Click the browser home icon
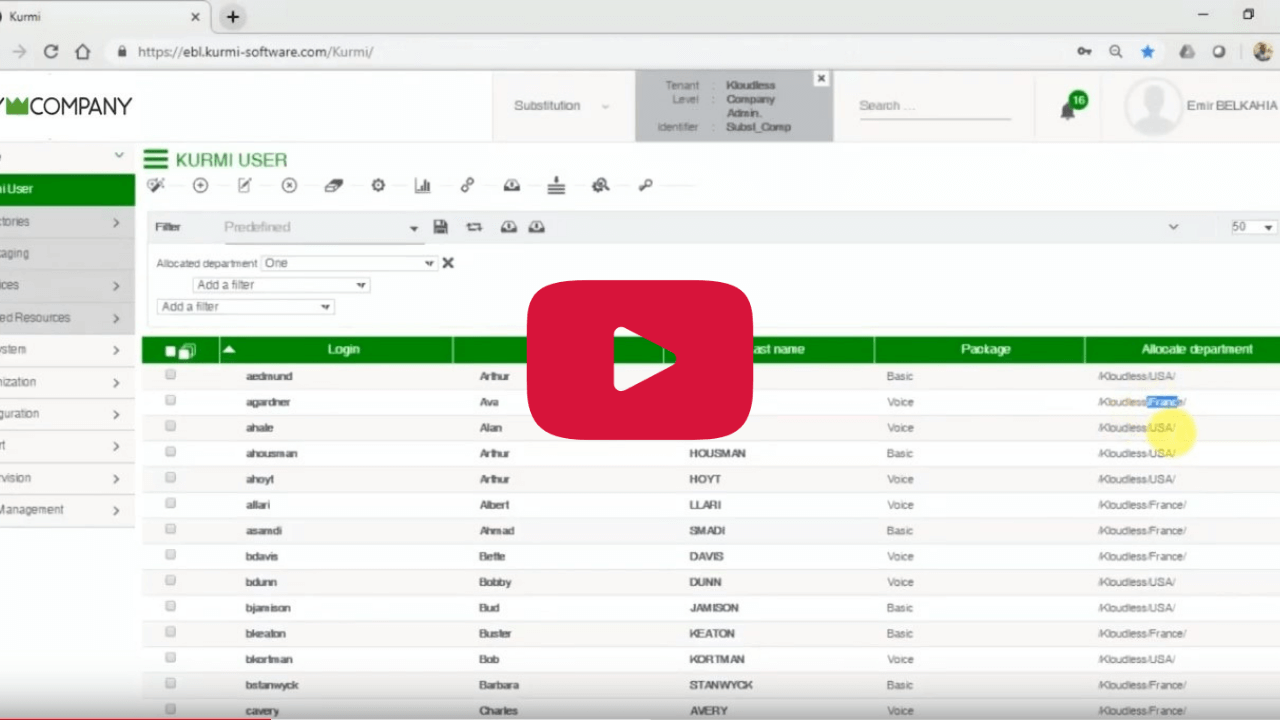The width and height of the screenshot is (1280, 720). 83,51
